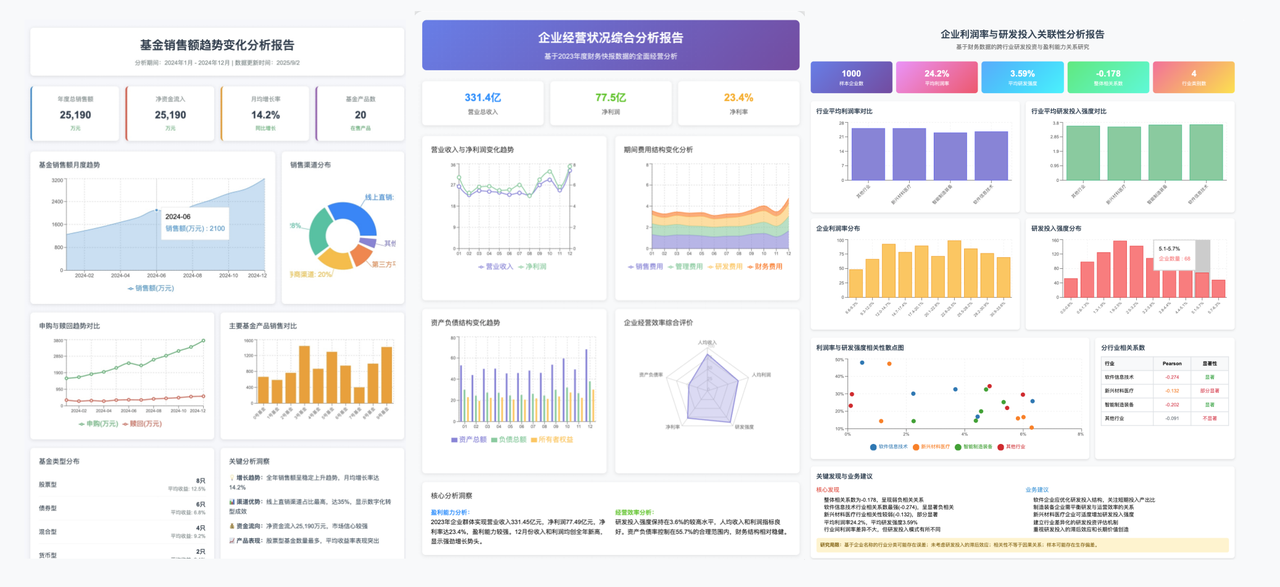Select the blue 软件信息技术 scatter legend dot
The height and width of the screenshot is (587, 1280).
coord(873,446)
